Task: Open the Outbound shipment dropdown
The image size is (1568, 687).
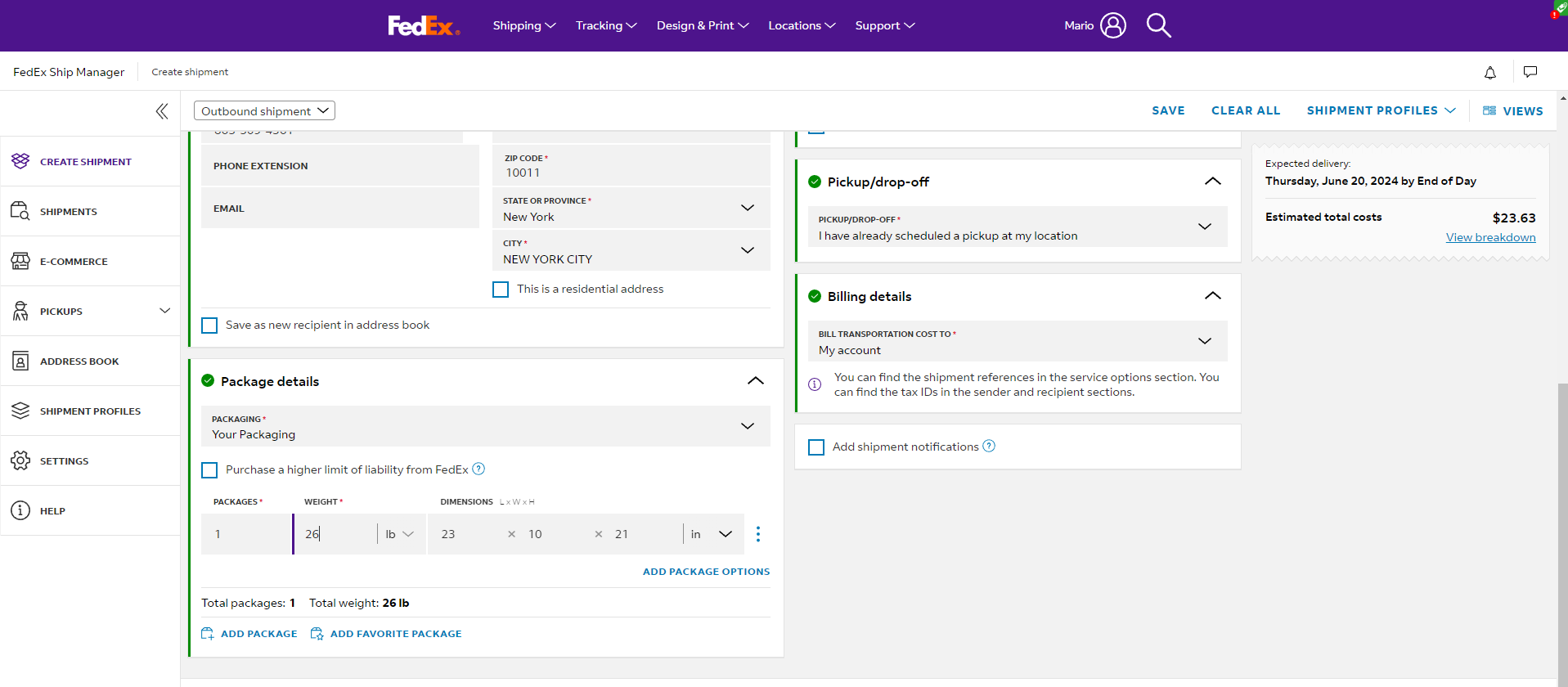Action: pos(264,110)
